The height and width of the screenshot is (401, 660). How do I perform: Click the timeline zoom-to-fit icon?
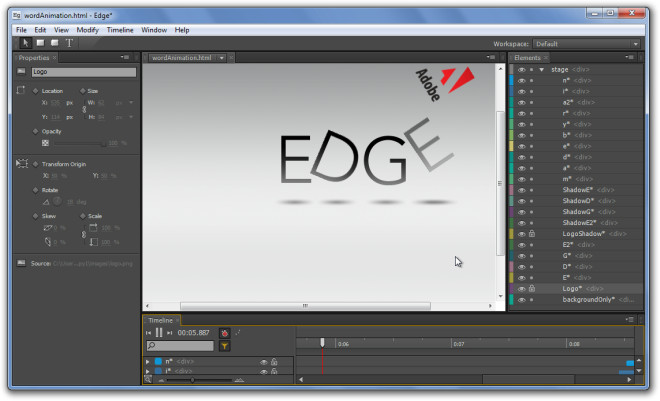coord(148,380)
